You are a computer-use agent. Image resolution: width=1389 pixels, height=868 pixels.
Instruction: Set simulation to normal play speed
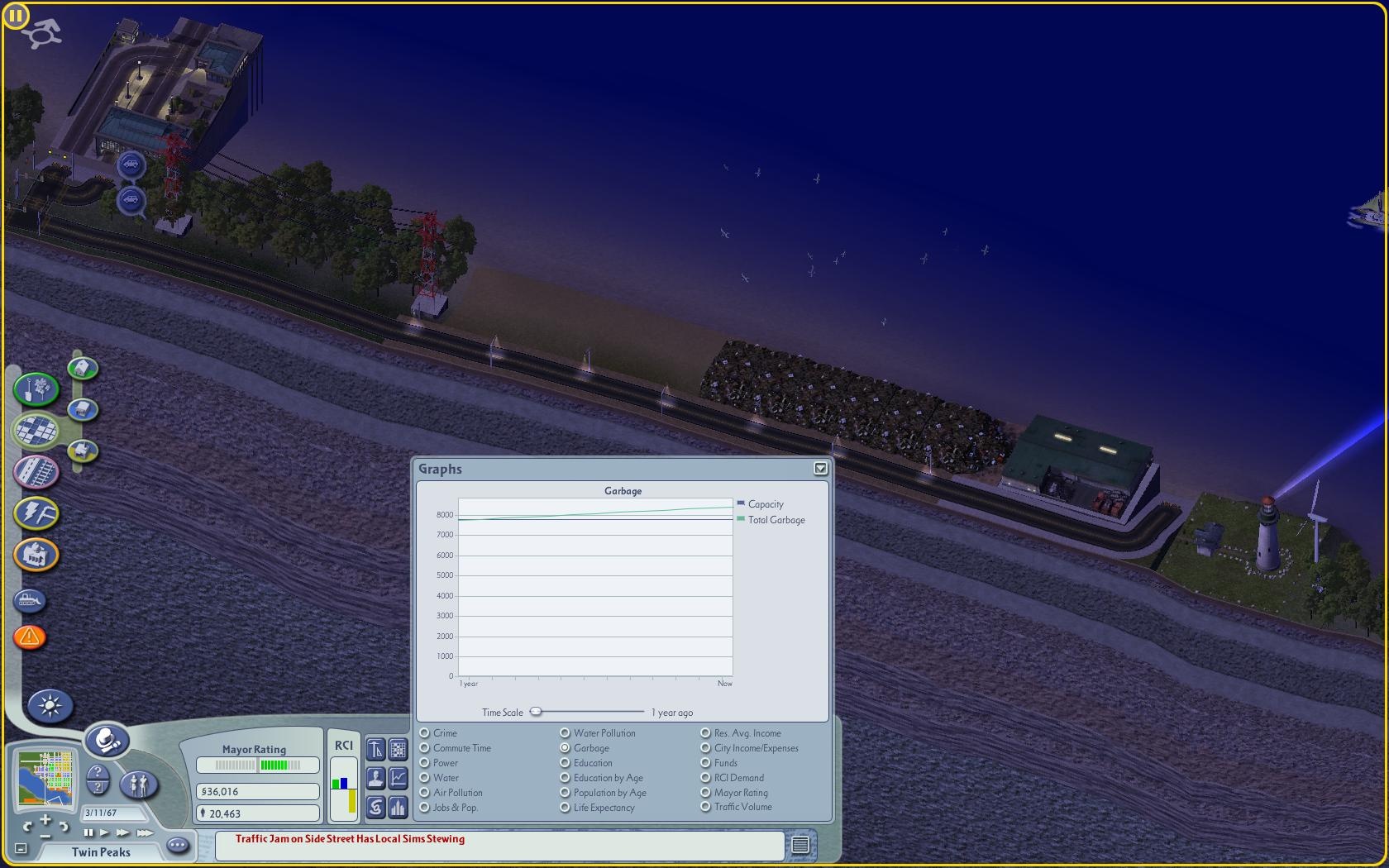click(x=105, y=832)
